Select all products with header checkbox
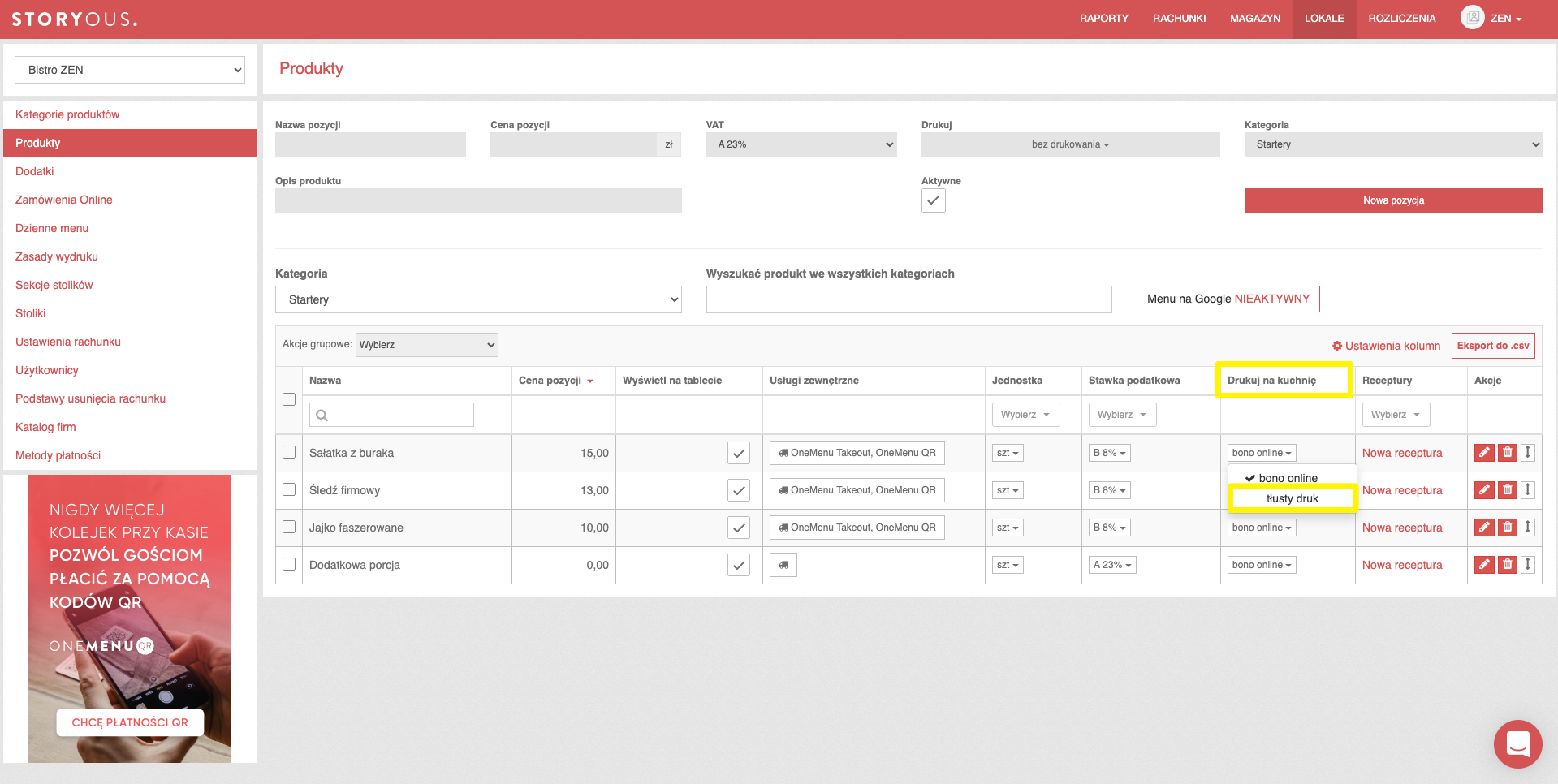This screenshot has width=1558, height=784. pos(289,399)
